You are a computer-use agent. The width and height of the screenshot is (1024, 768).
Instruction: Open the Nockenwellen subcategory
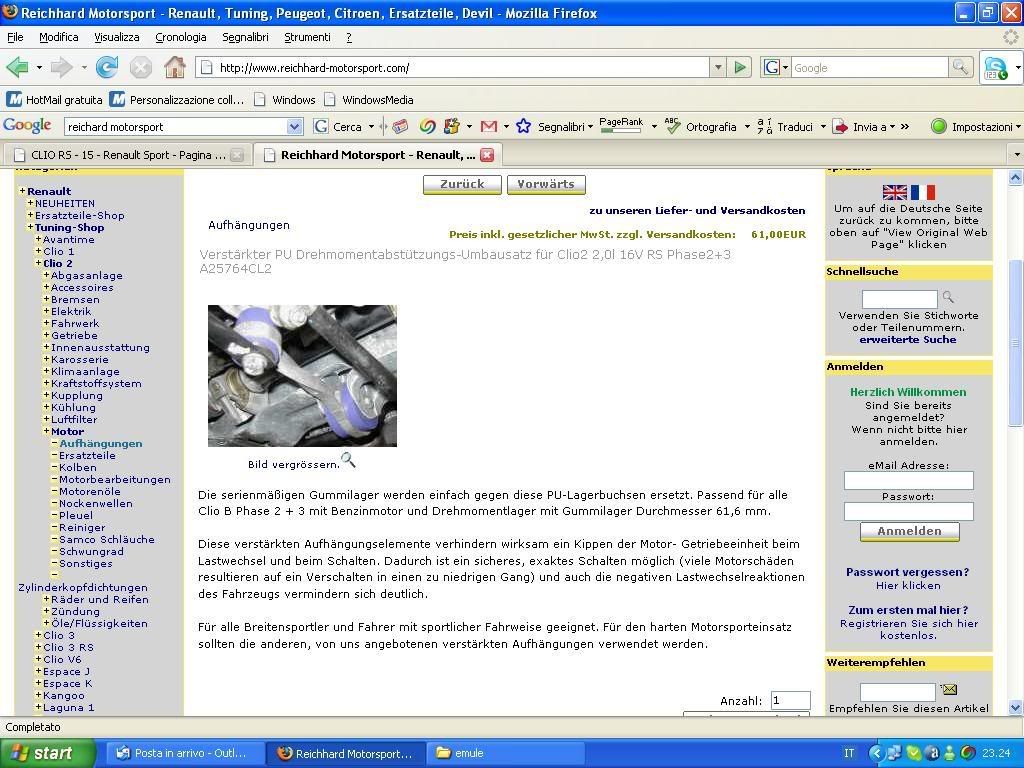[x=95, y=504]
